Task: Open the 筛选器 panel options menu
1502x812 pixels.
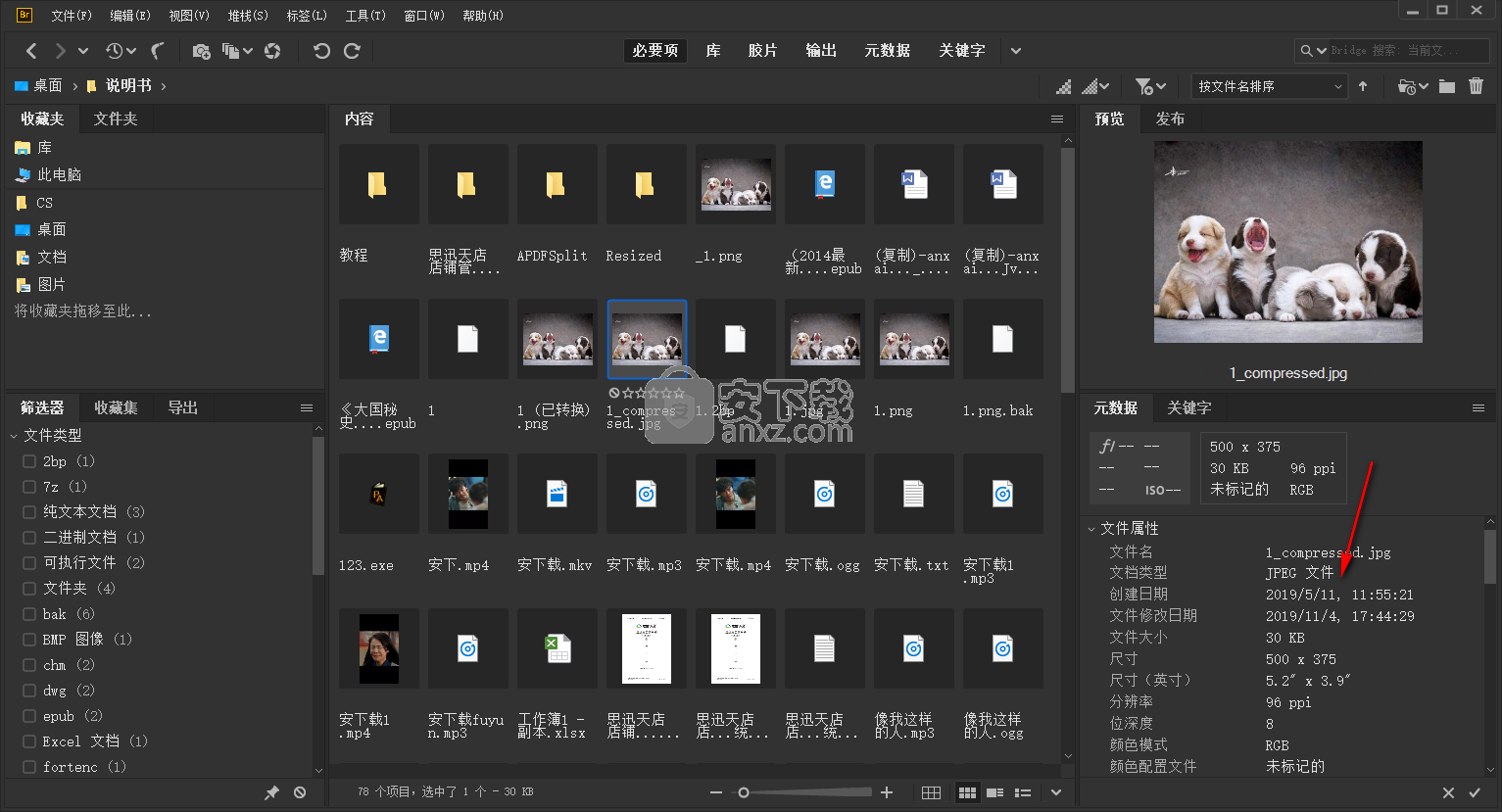Action: tap(307, 407)
